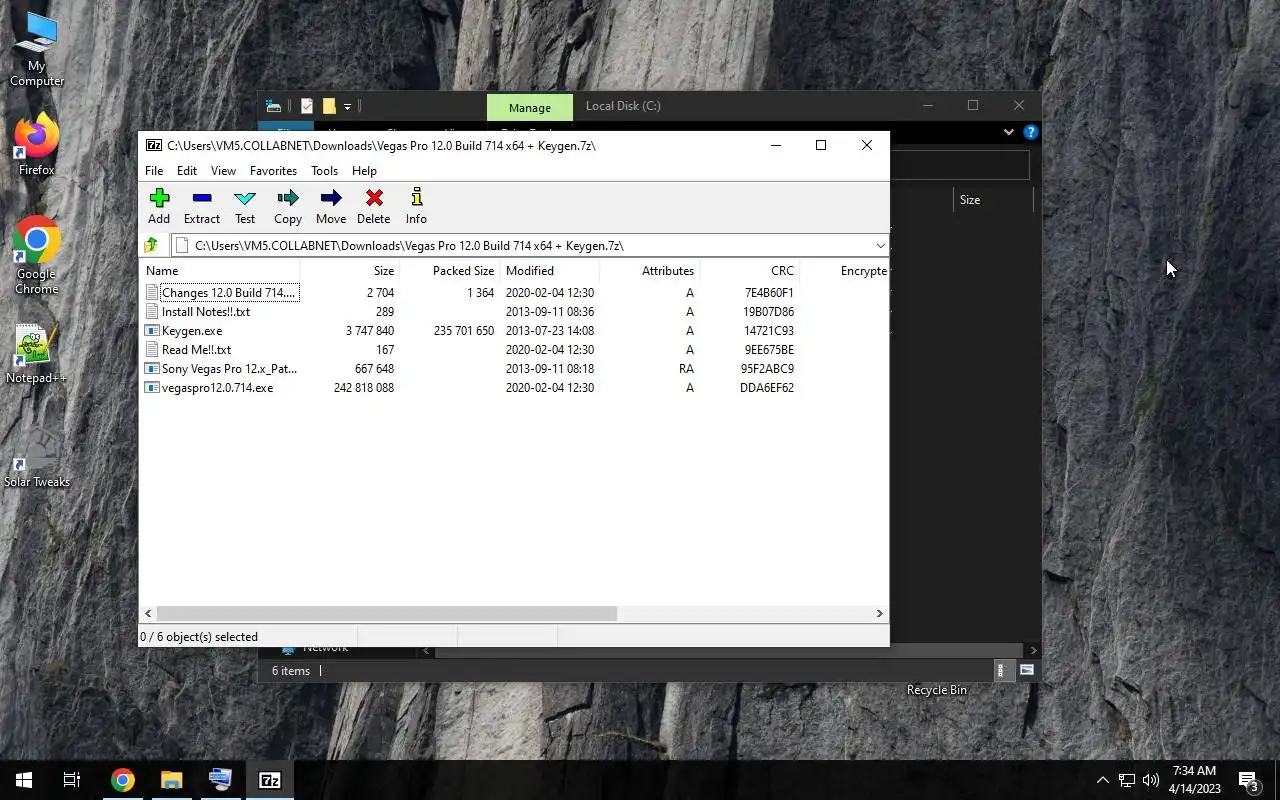
Task: Open the File menu
Action: pos(154,171)
